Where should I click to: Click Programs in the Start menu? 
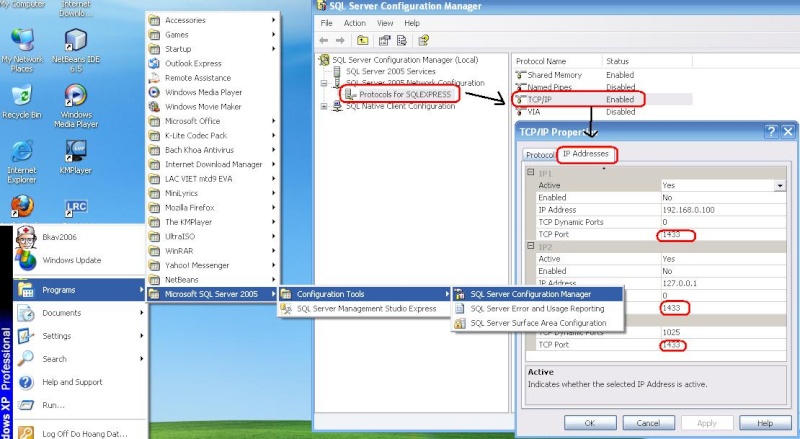click(80, 290)
